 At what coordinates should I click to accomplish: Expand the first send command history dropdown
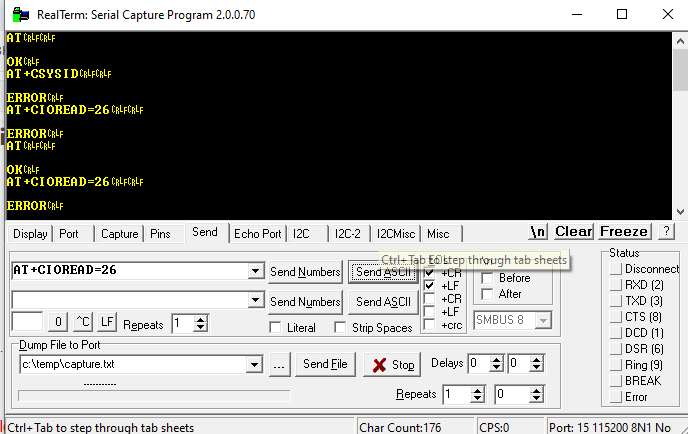255,271
